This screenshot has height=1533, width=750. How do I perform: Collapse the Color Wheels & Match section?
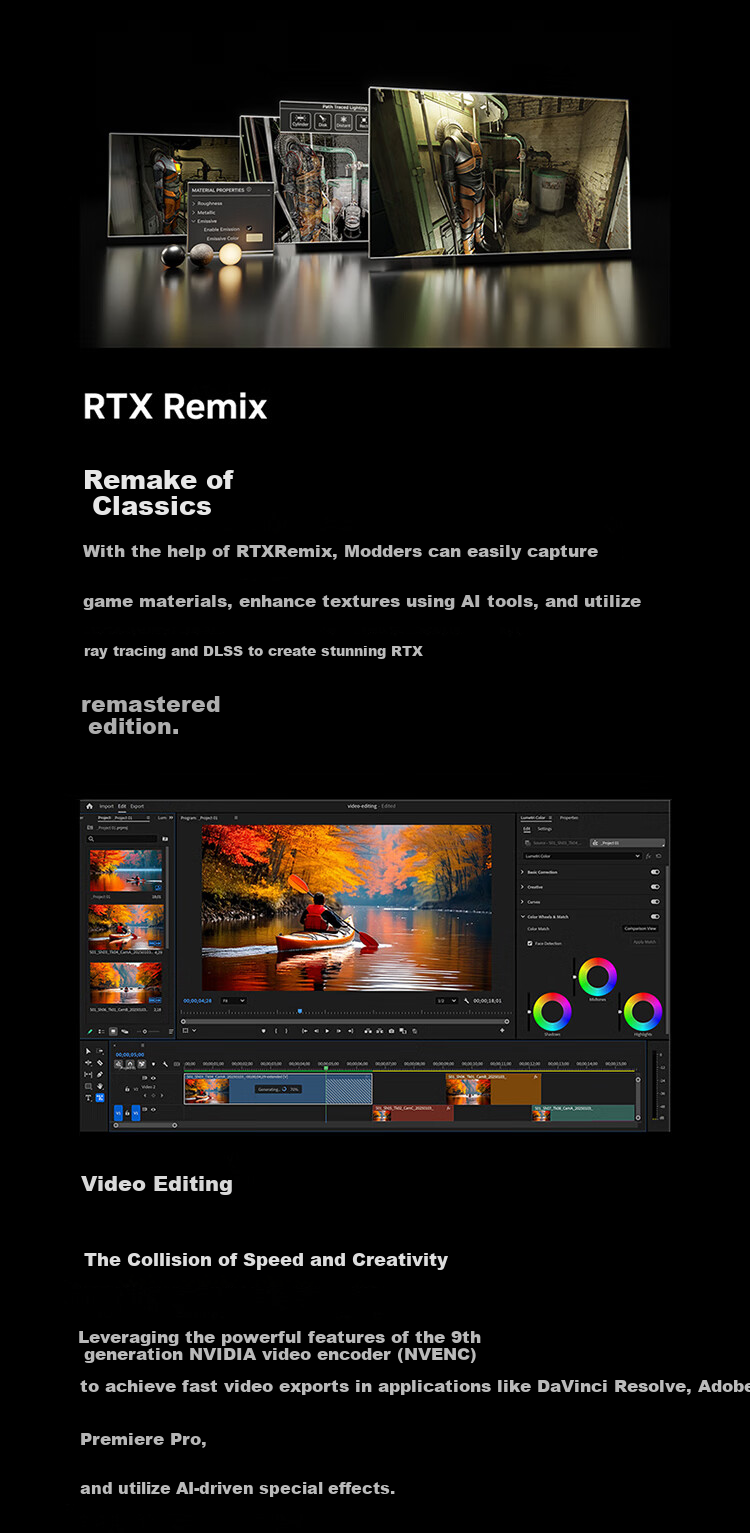[x=523, y=917]
